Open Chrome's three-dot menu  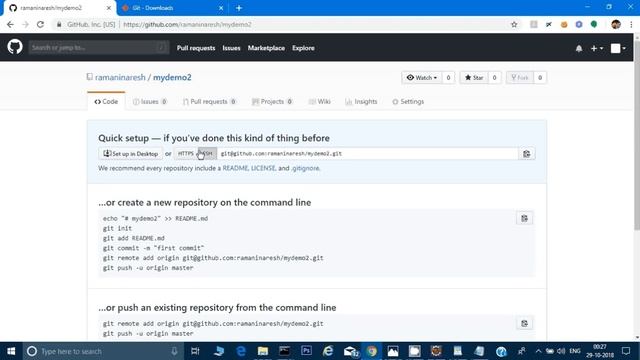(631, 24)
